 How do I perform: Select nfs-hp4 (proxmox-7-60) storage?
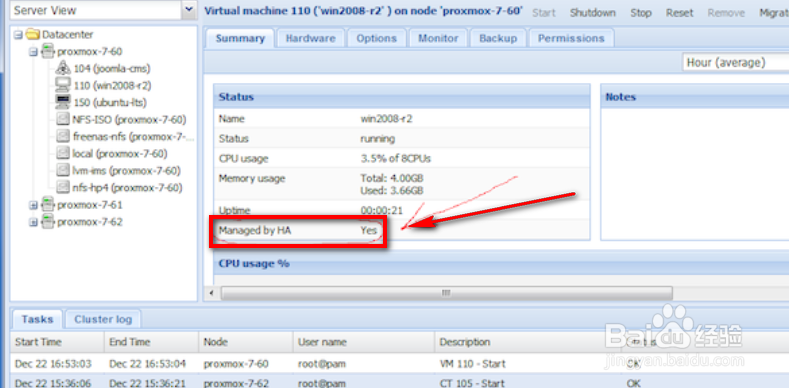point(127,188)
